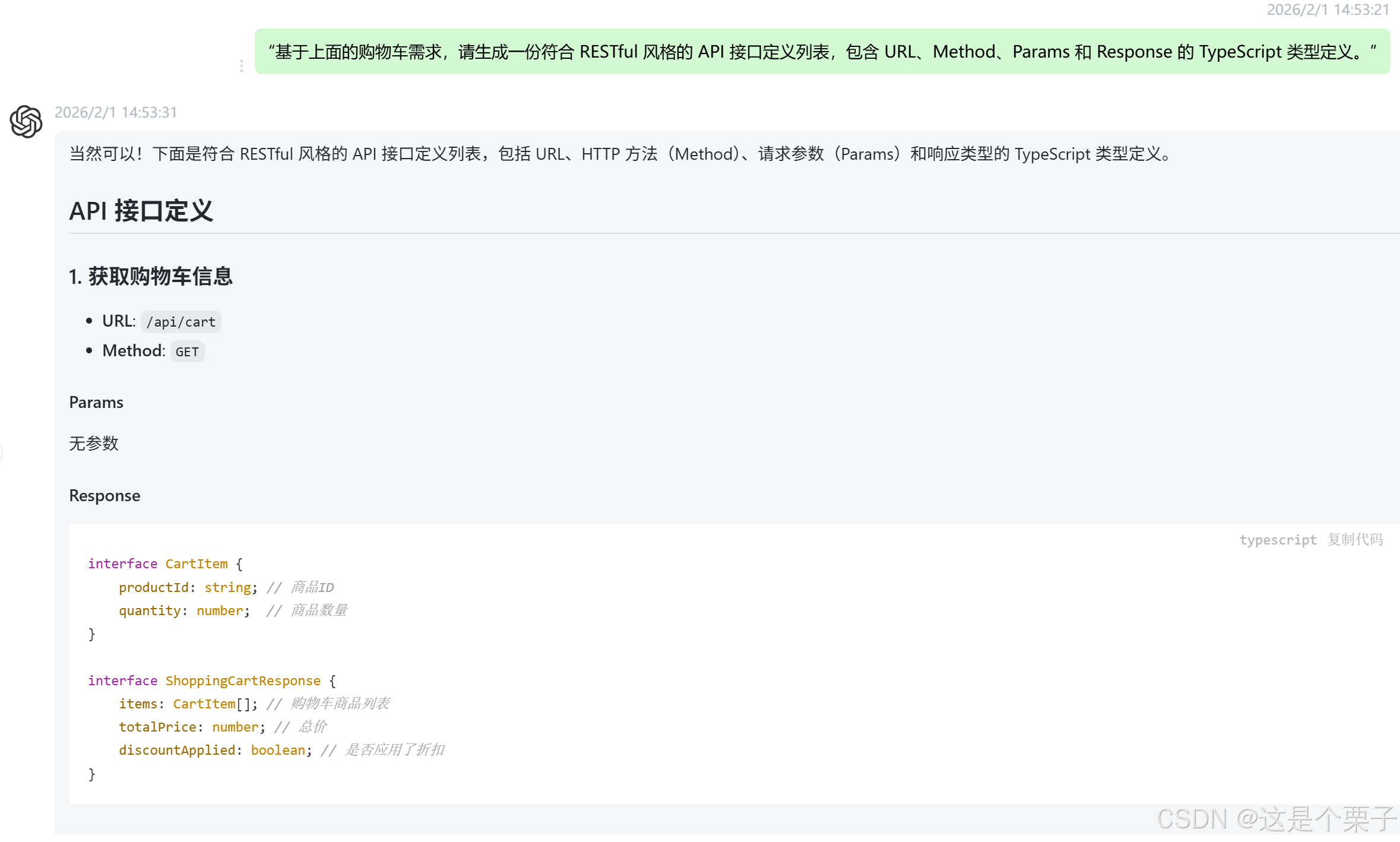The height and width of the screenshot is (842, 1400).
Task: Click the Response section title
Action: [x=104, y=495]
